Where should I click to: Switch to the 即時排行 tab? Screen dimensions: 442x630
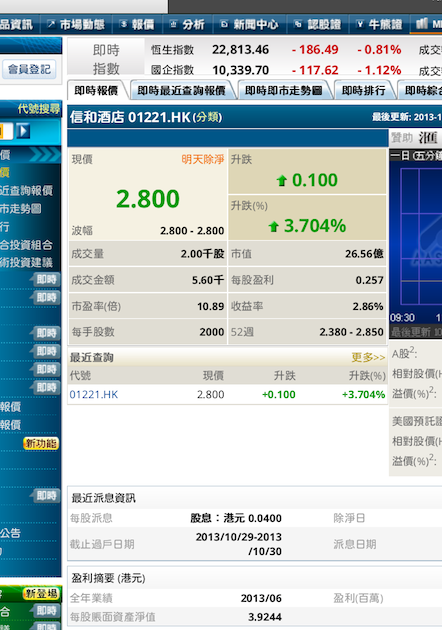pyautogui.click(x=364, y=90)
